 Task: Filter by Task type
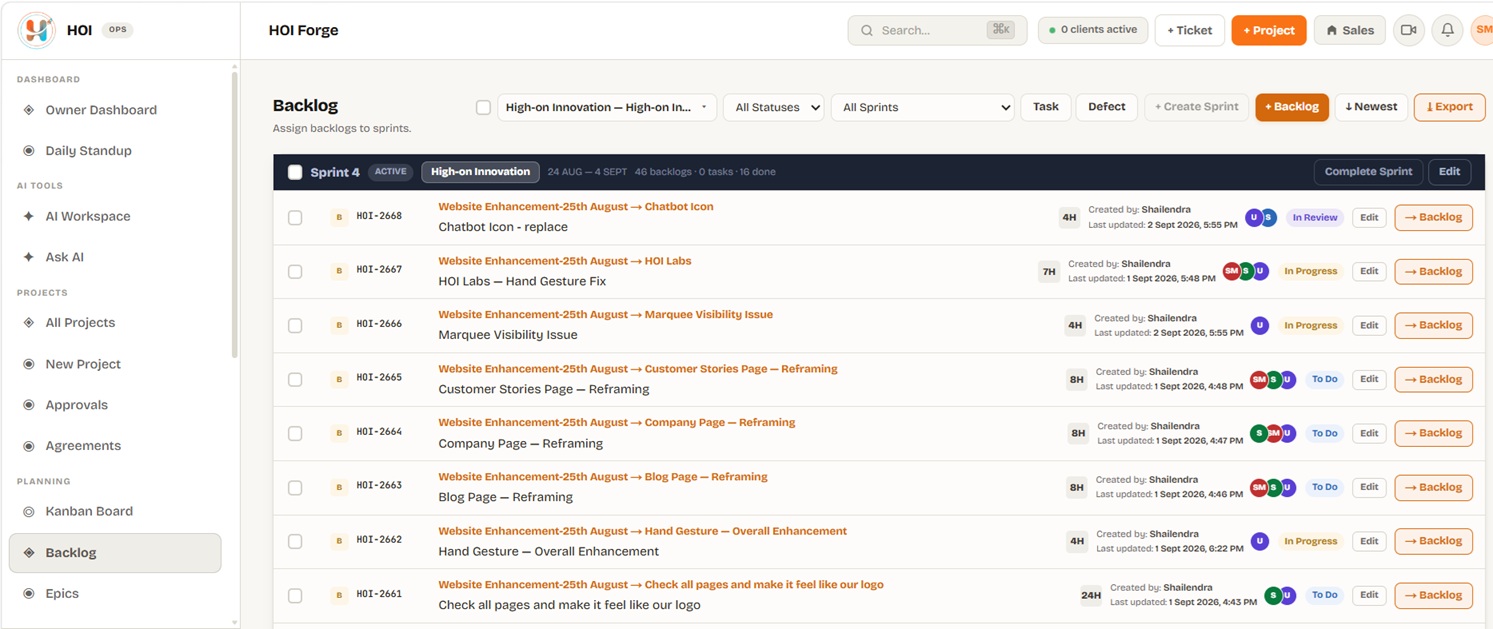click(1046, 107)
